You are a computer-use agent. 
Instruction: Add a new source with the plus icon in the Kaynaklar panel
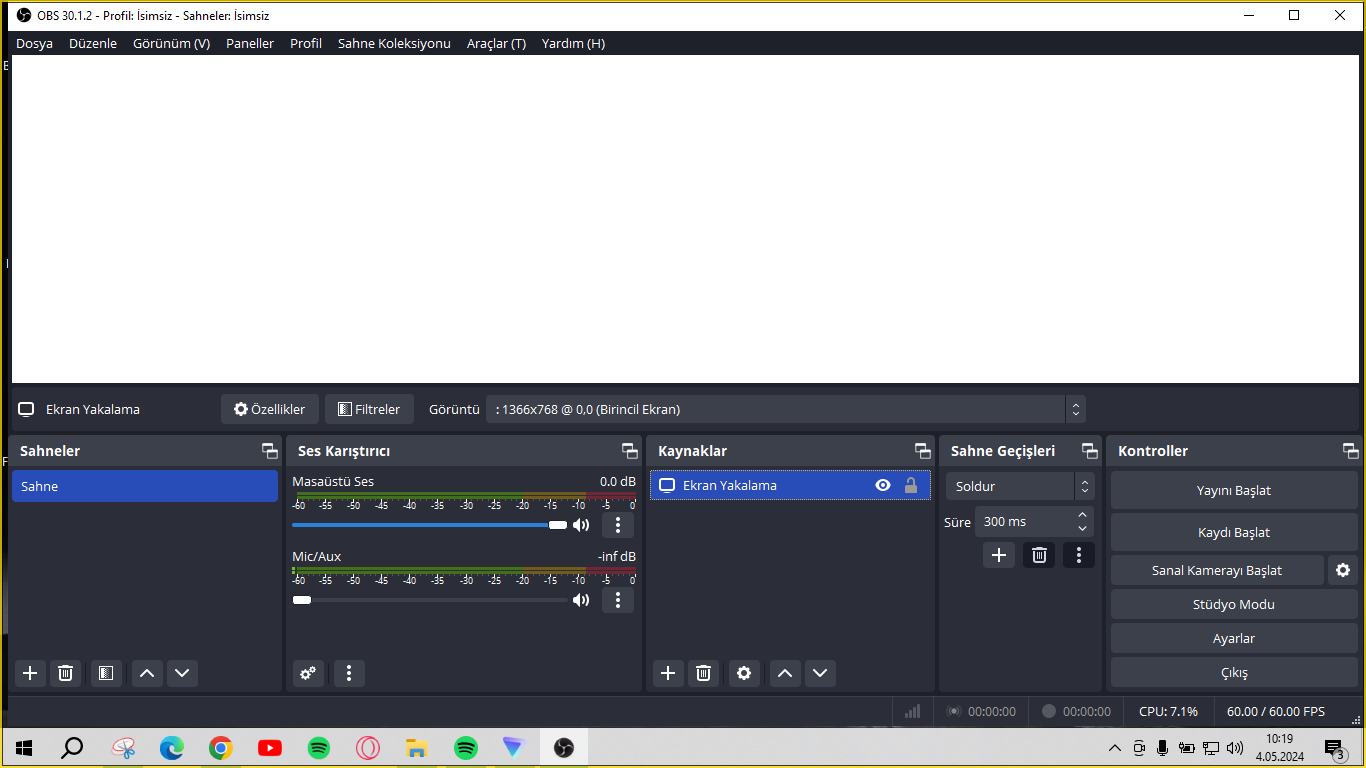[668, 673]
